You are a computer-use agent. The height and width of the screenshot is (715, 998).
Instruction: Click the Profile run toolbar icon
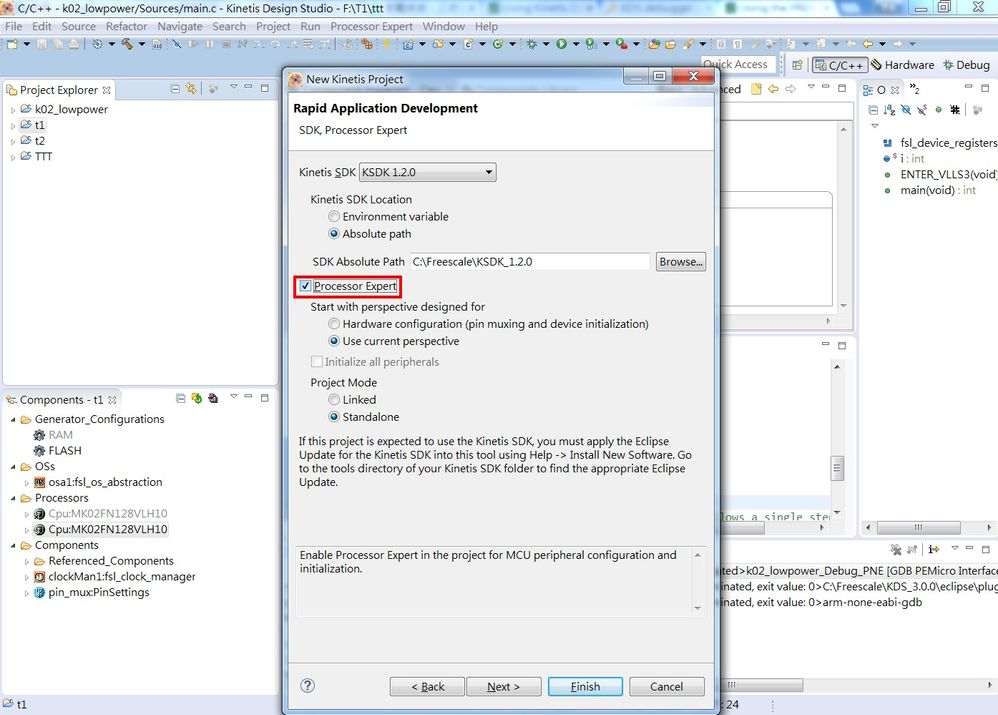(x=591, y=44)
